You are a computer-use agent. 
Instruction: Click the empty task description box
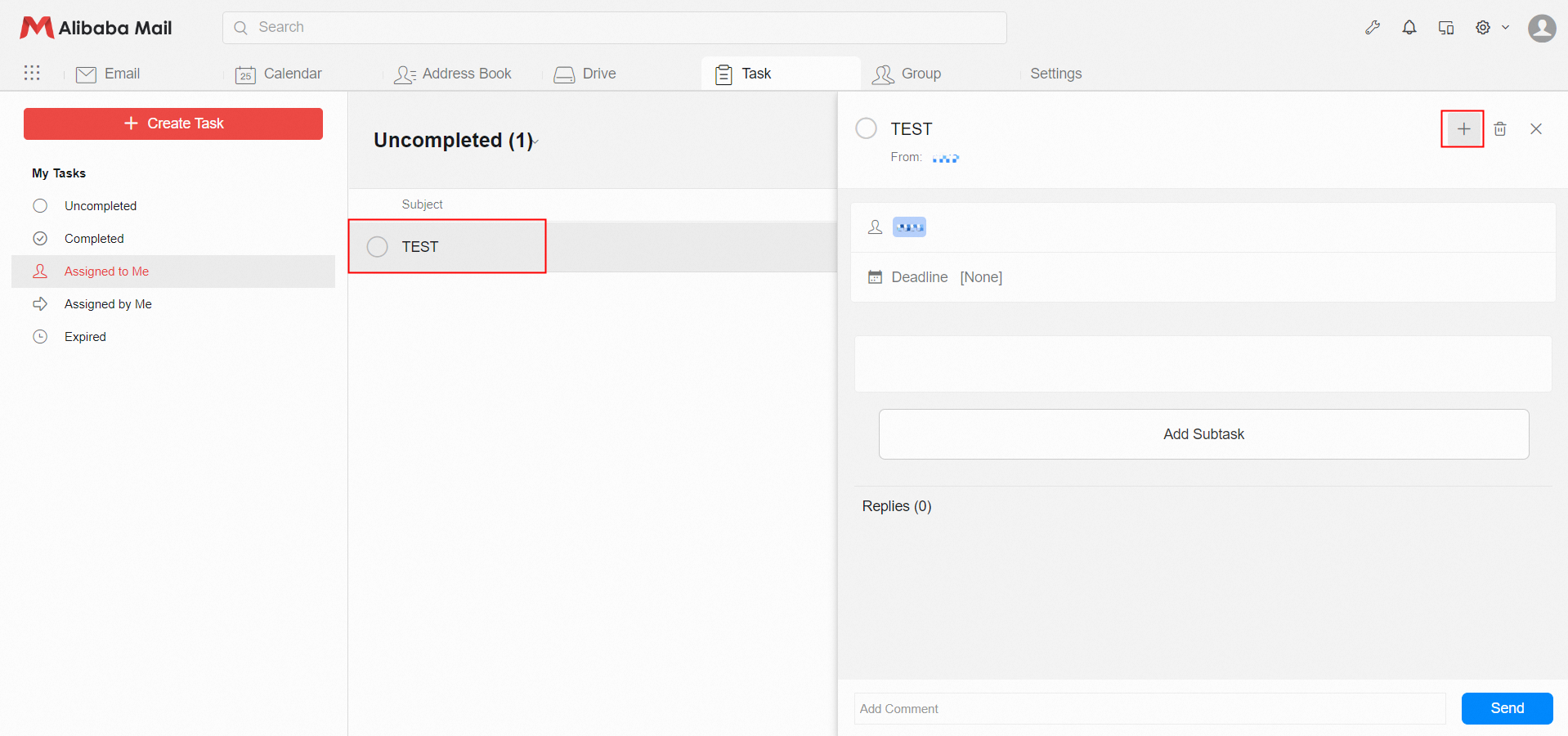1203,364
